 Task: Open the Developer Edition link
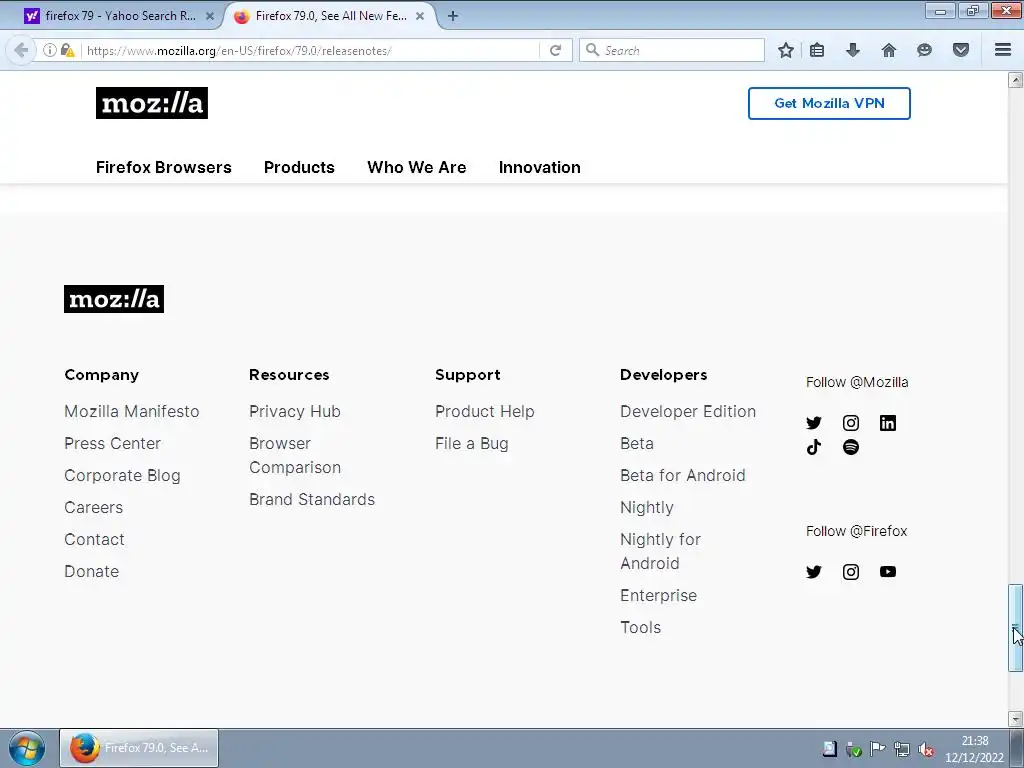click(688, 411)
